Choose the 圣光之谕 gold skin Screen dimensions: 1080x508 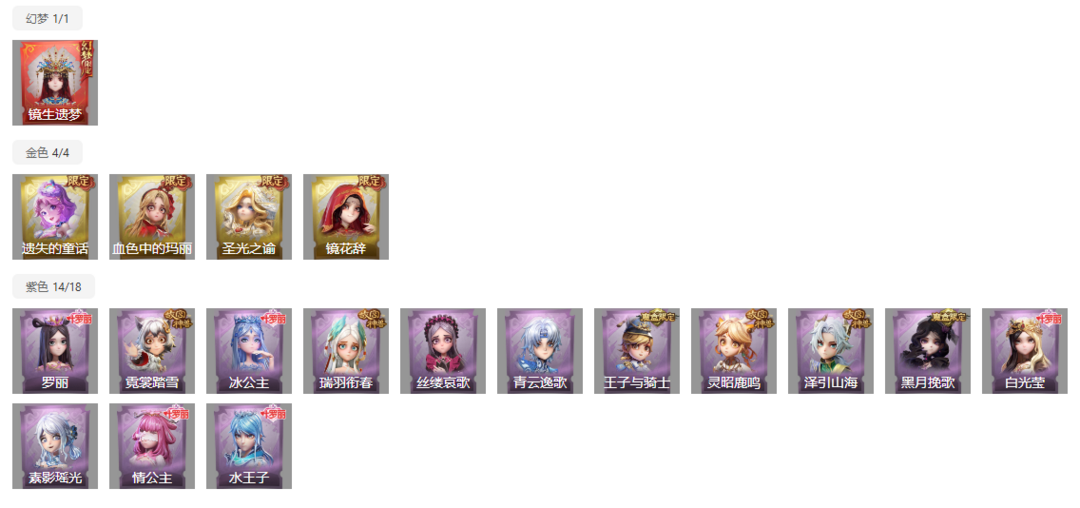coord(249,217)
